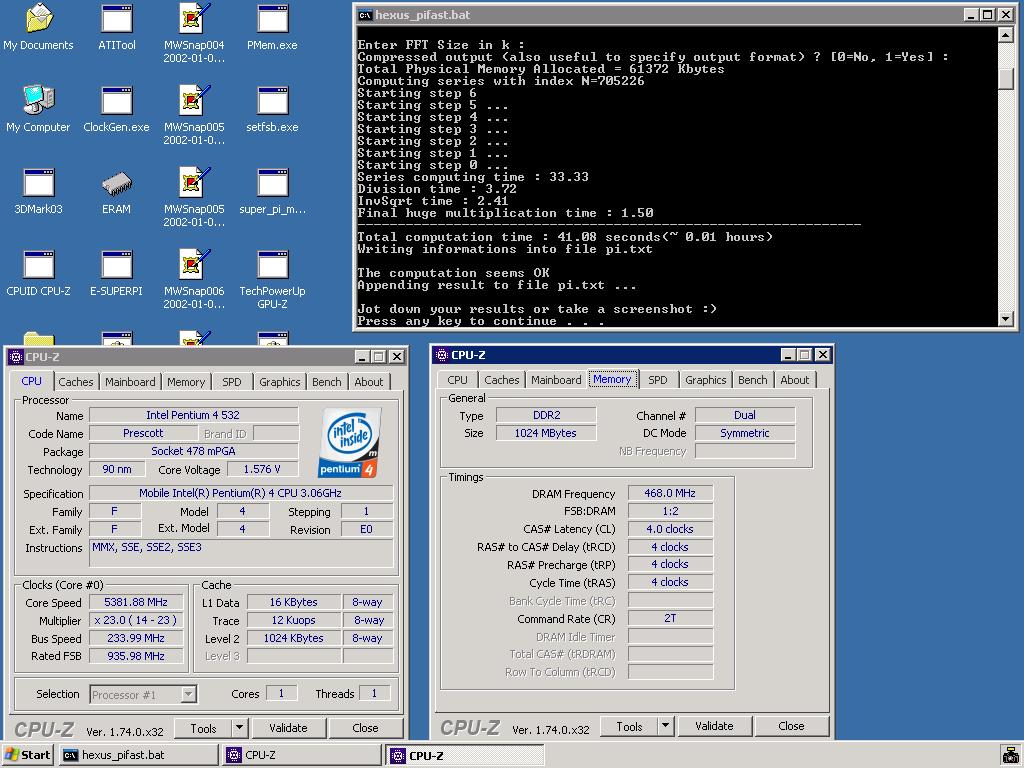Image resolution: width=1024 pixels, height=768 pixels.
Task: Click Tools button in left CPU-Z
Action: point(203,728)
